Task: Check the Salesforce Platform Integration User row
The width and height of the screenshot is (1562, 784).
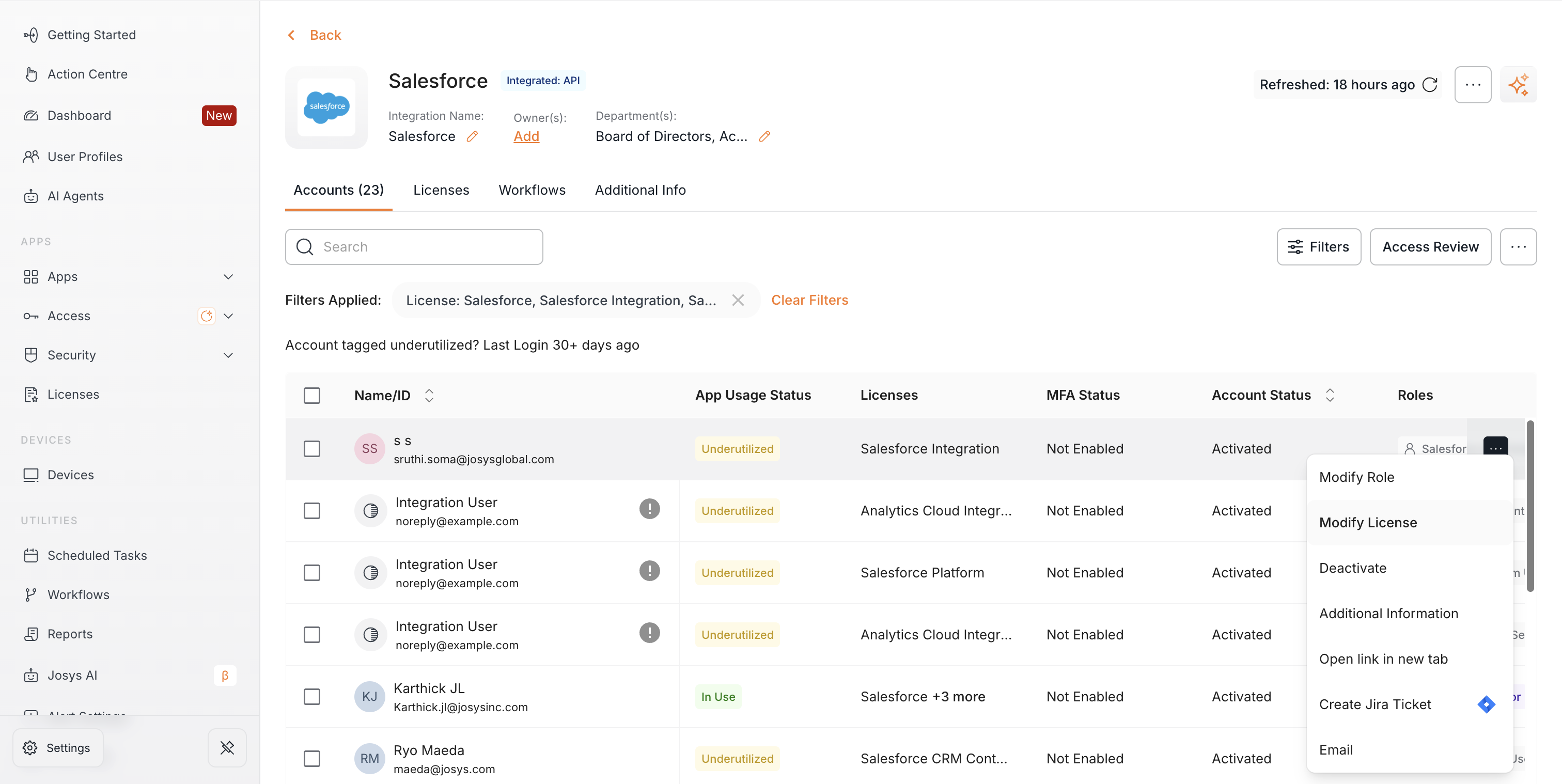Action: pos(313,572)
